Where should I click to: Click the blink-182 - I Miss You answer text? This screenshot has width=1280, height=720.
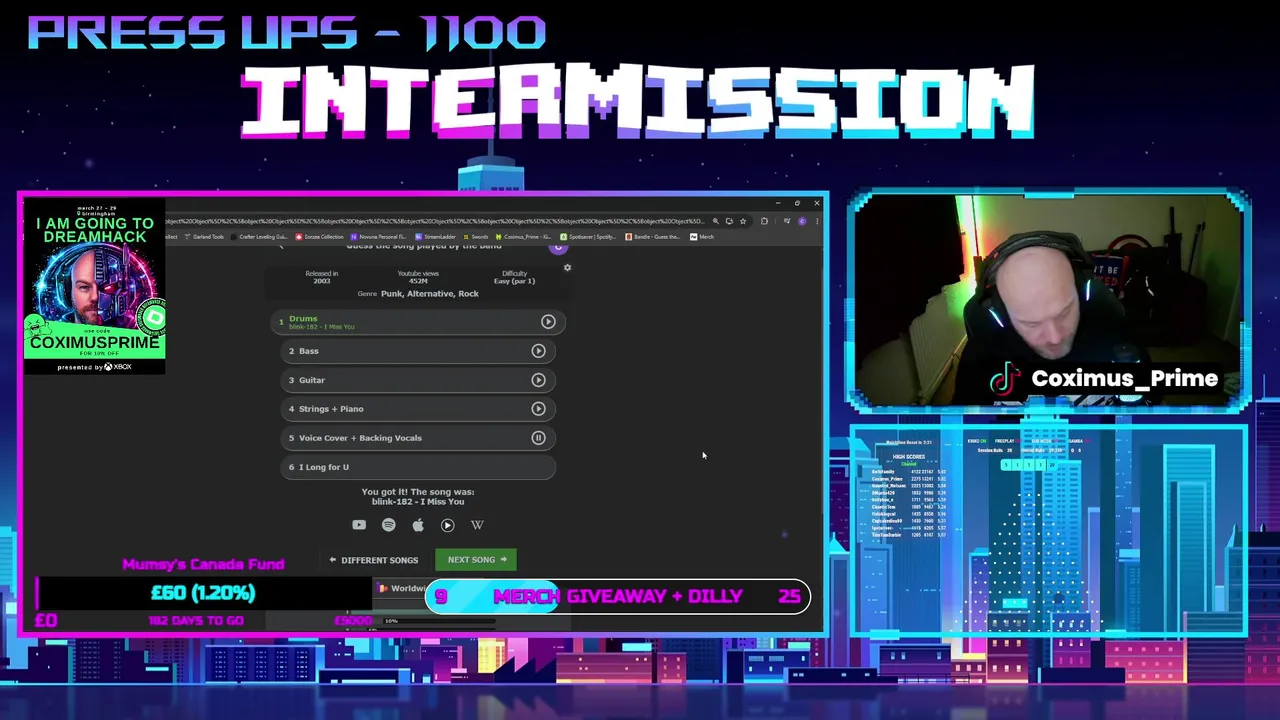[x=418, y=502]
